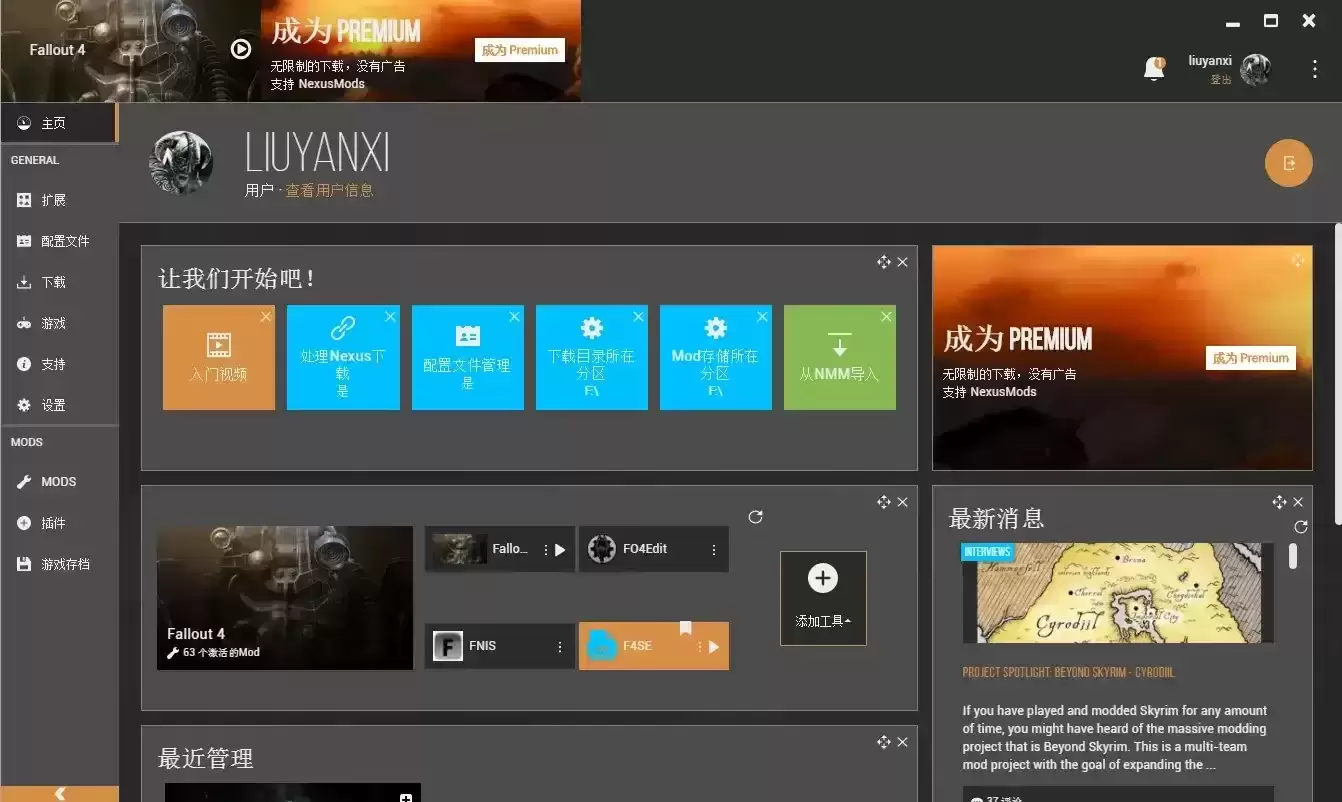Open 扩展 (Extensions) in the sidebar
The width and height of the screenshot is (1342, 802).
[x=53, y=200]
